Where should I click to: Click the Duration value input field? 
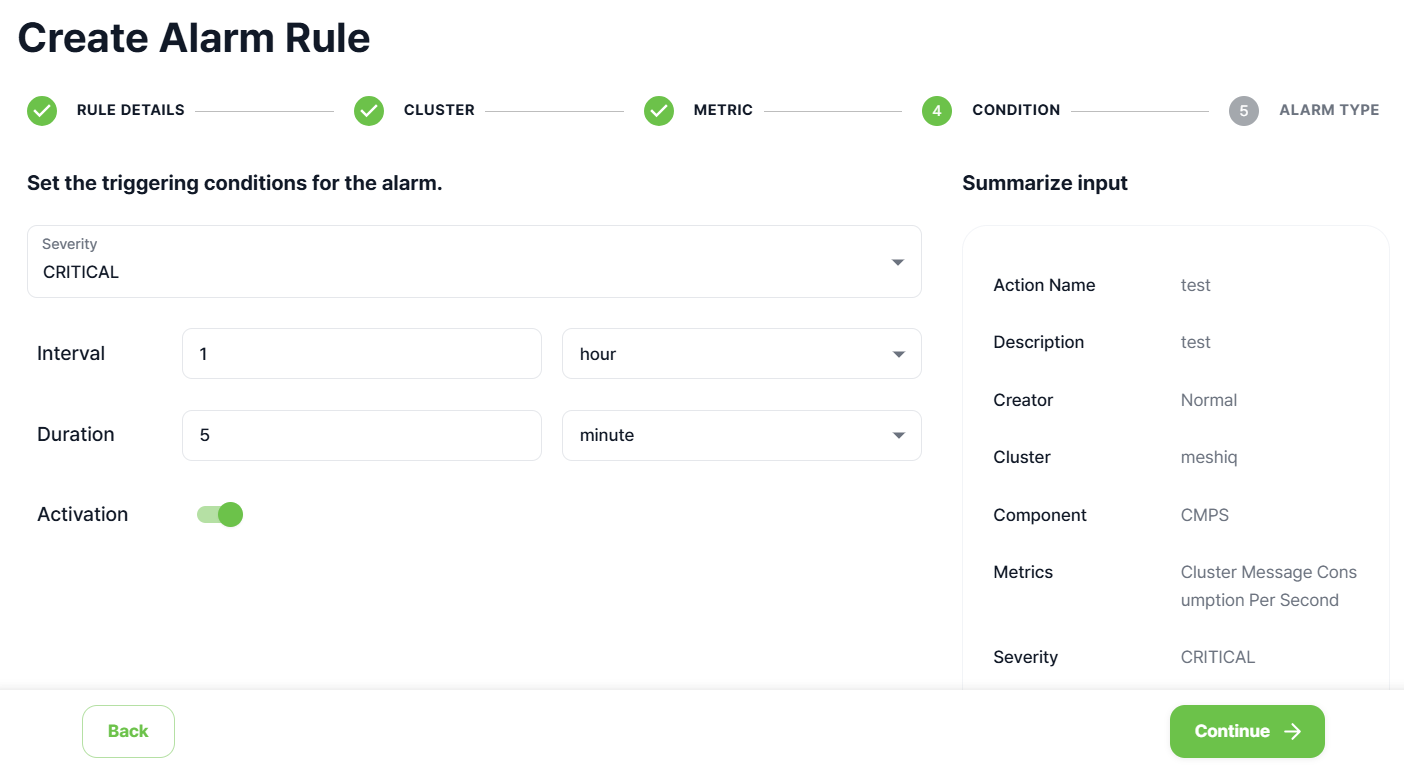pos(361,436)
